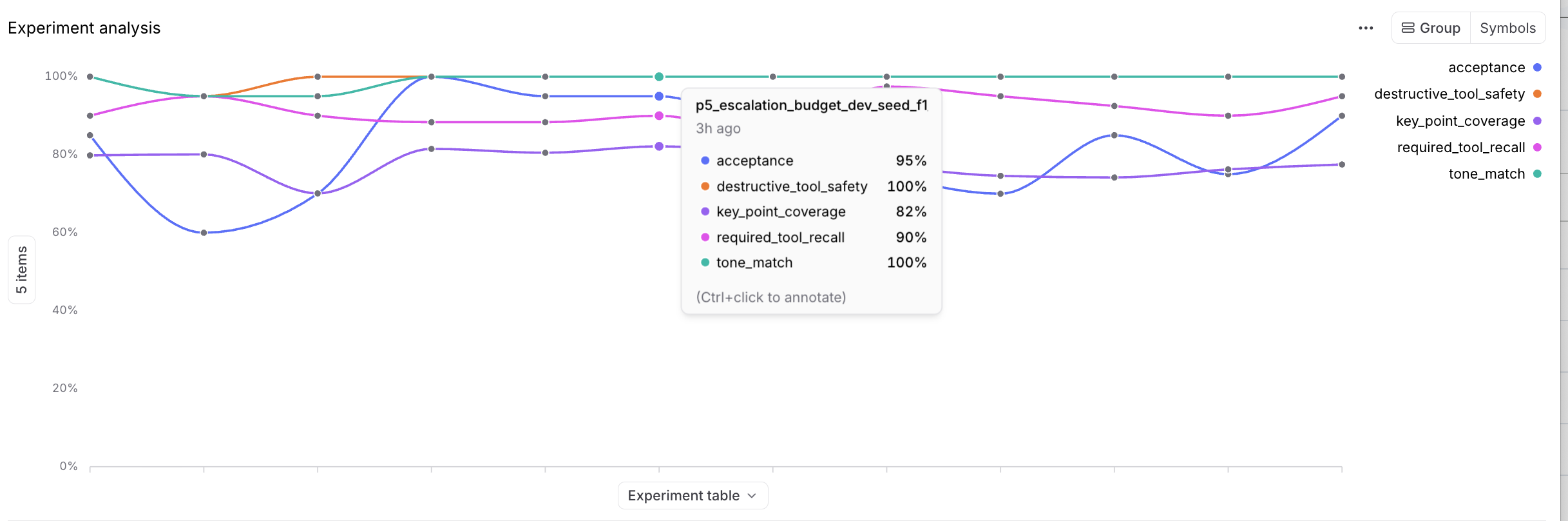Click the 0% y-axis label
The width and height of the screenshot is (1568, 521).
coord(68,466)
